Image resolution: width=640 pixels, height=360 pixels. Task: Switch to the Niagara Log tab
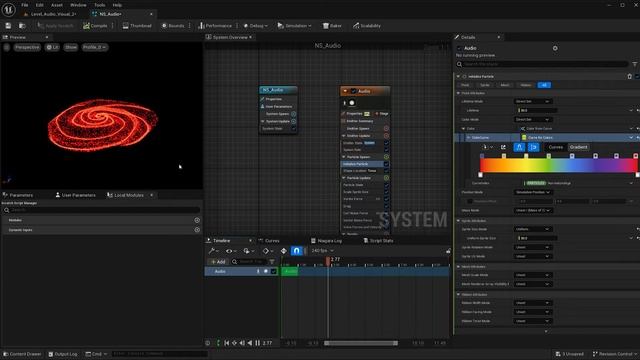pyautogui.click(x=326, y=240)
